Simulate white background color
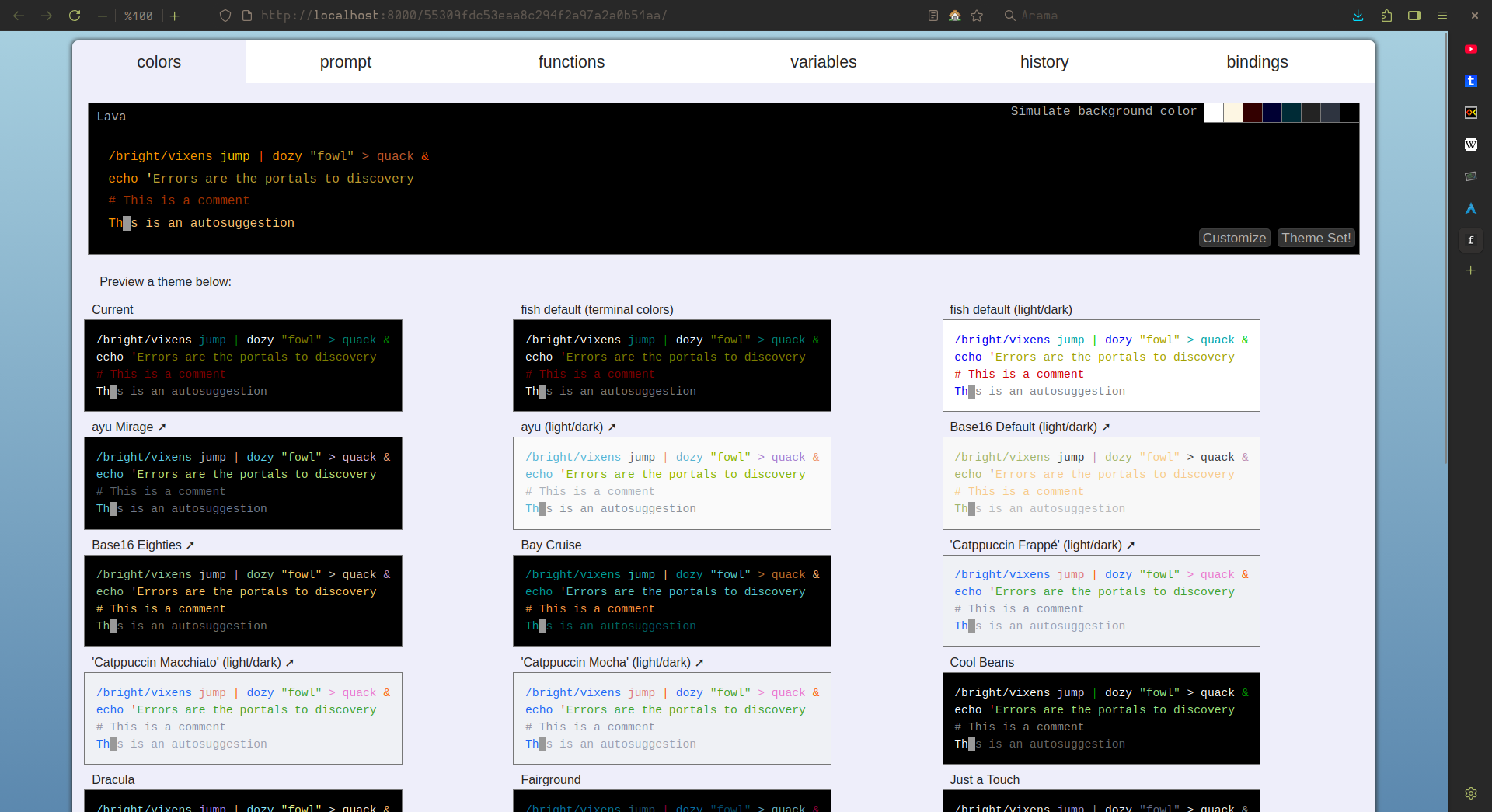Viewport: 1492px width, 812px height. [1214, 113]
